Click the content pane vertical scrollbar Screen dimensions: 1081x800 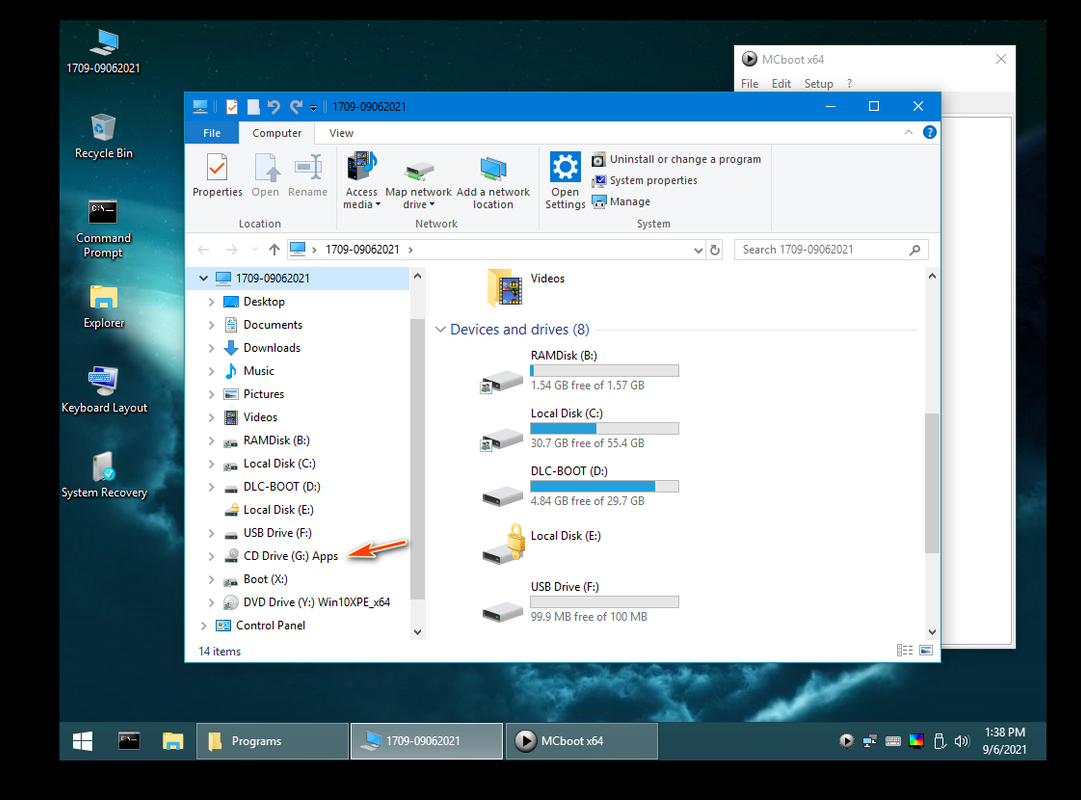click(x=932, y=483)
